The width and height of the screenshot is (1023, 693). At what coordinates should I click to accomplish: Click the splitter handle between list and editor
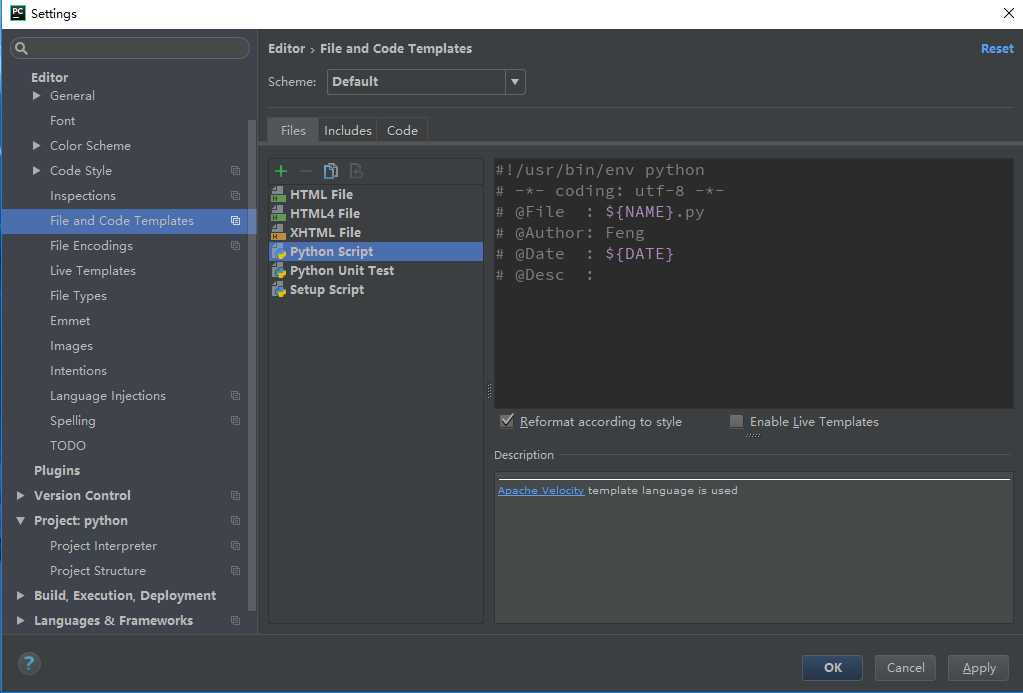(x=489, y=391)
